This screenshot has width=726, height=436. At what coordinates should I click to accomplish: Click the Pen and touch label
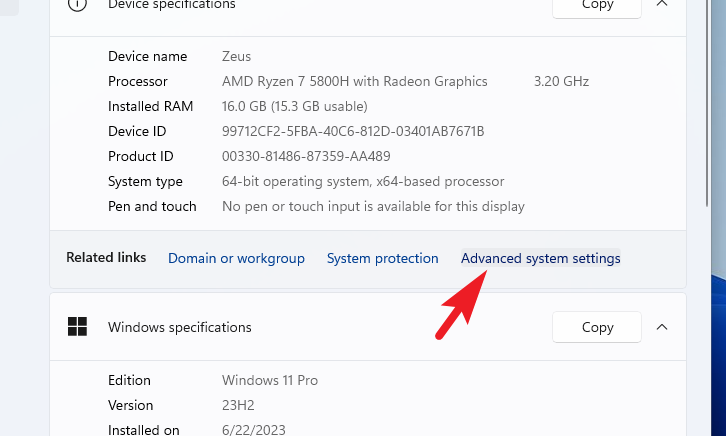152,206
